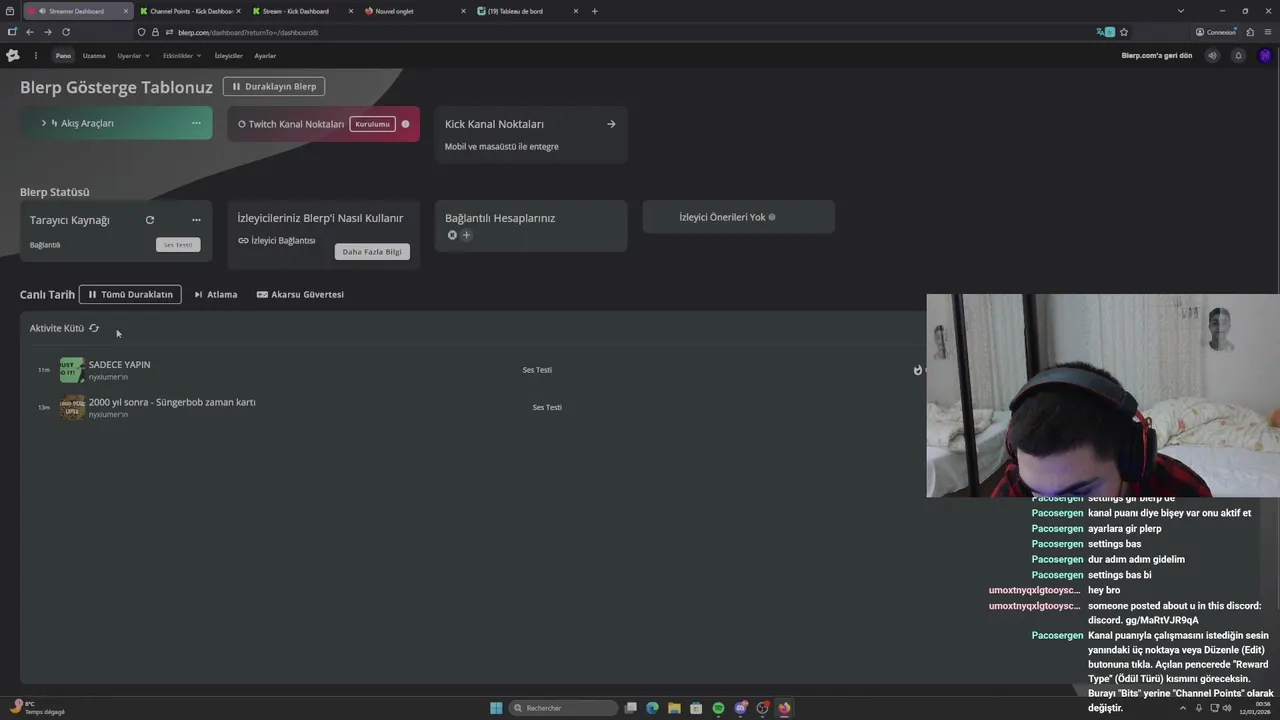This screenshot has width=1280, height=720.
Task: Reload the page with refresh icon
Action: click(x=66, y=32)
